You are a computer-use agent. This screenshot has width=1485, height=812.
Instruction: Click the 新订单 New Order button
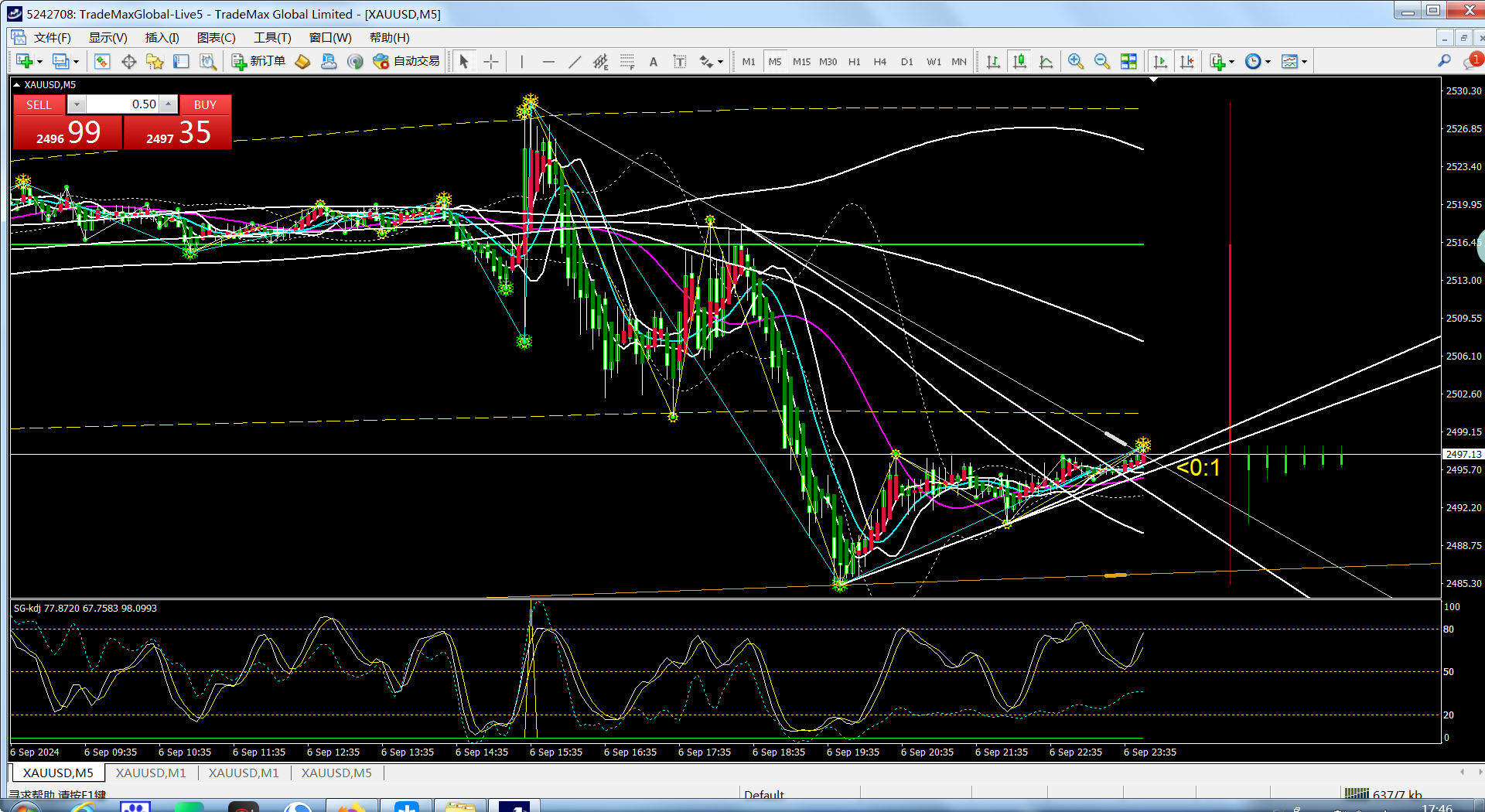click(259, 62)
